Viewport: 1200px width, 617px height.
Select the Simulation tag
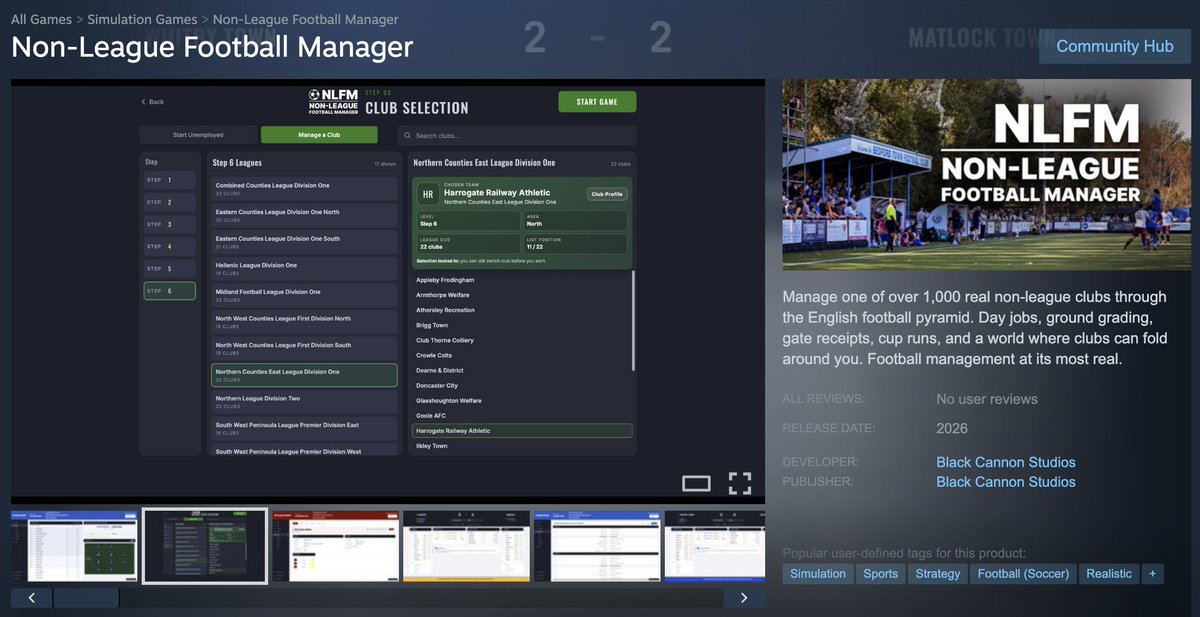click(x=818, y=574)
